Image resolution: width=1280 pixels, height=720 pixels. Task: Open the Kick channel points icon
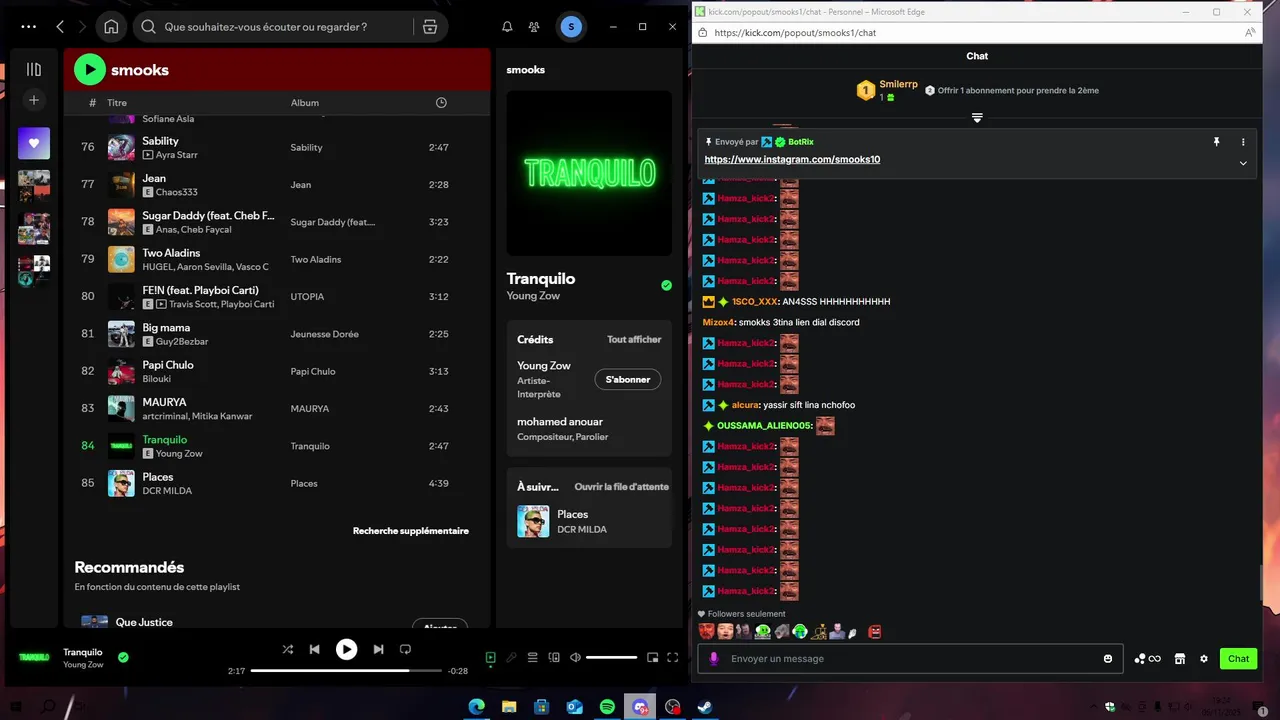[1147, 659]
